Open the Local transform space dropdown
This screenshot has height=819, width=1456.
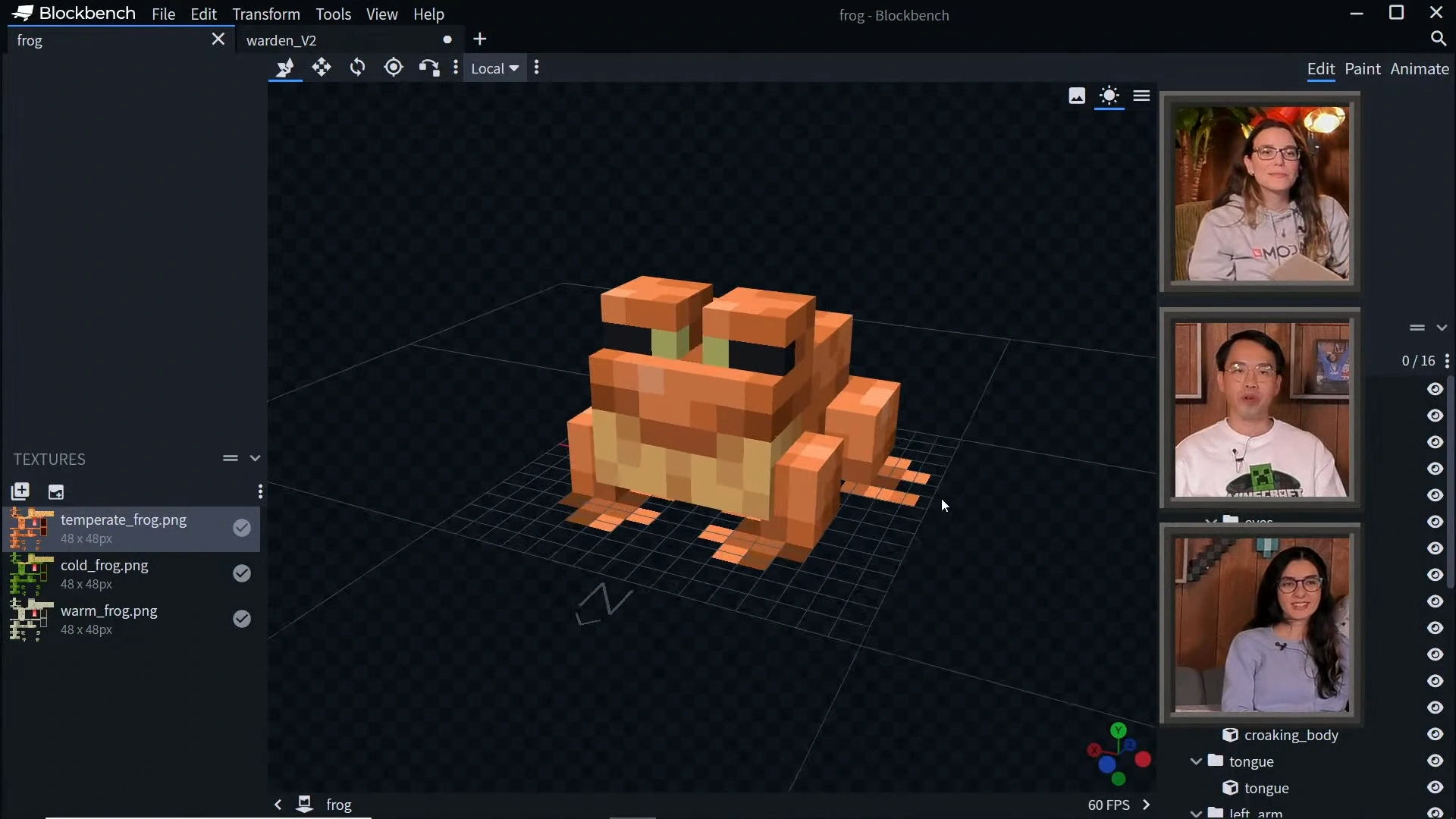(x=495, y=68)
